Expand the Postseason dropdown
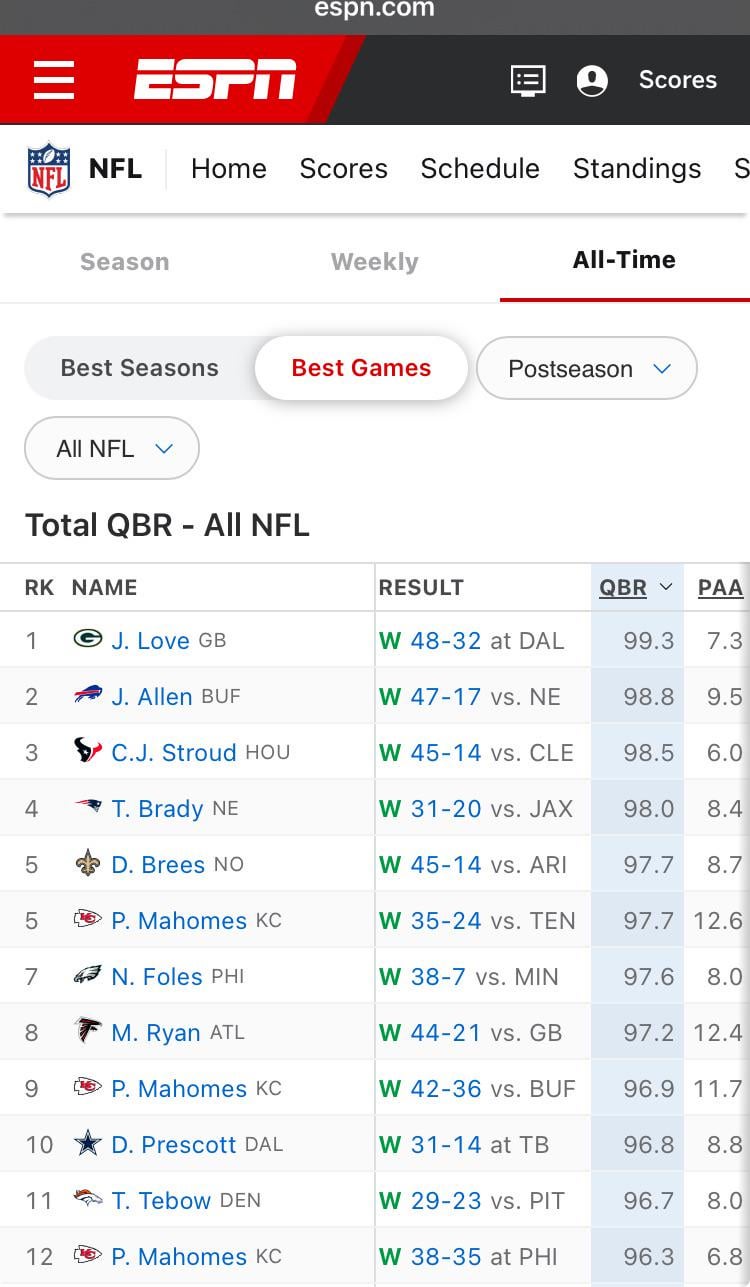This screenshot has height=1287, width=750. (x=587, y=369)
